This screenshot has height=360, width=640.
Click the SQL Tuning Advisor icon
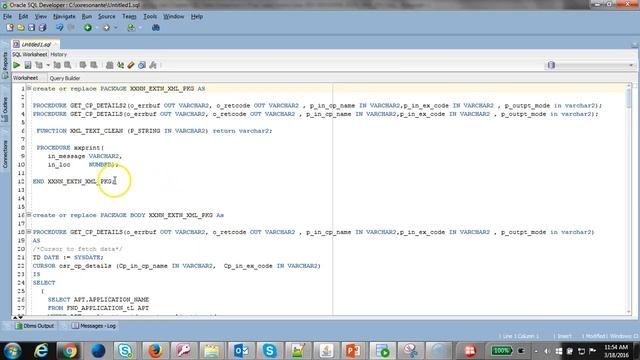click(x=68, y=65)
